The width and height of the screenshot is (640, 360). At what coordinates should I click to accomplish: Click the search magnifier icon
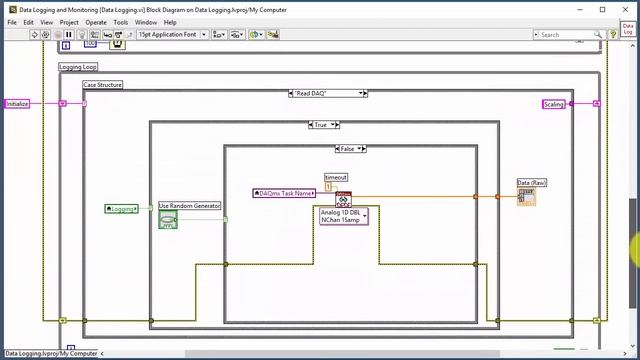click(x=598, y=35)
